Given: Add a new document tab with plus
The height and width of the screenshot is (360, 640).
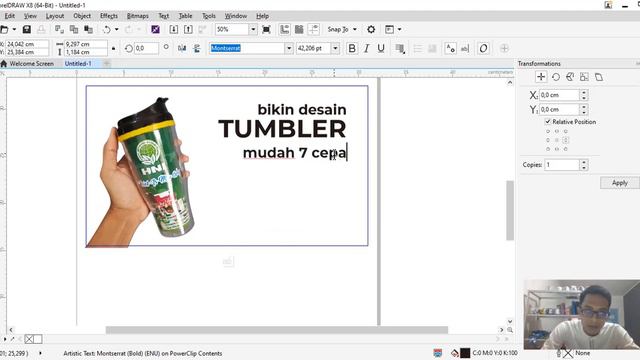Looking at the screenshot, I should coord(107,64).
